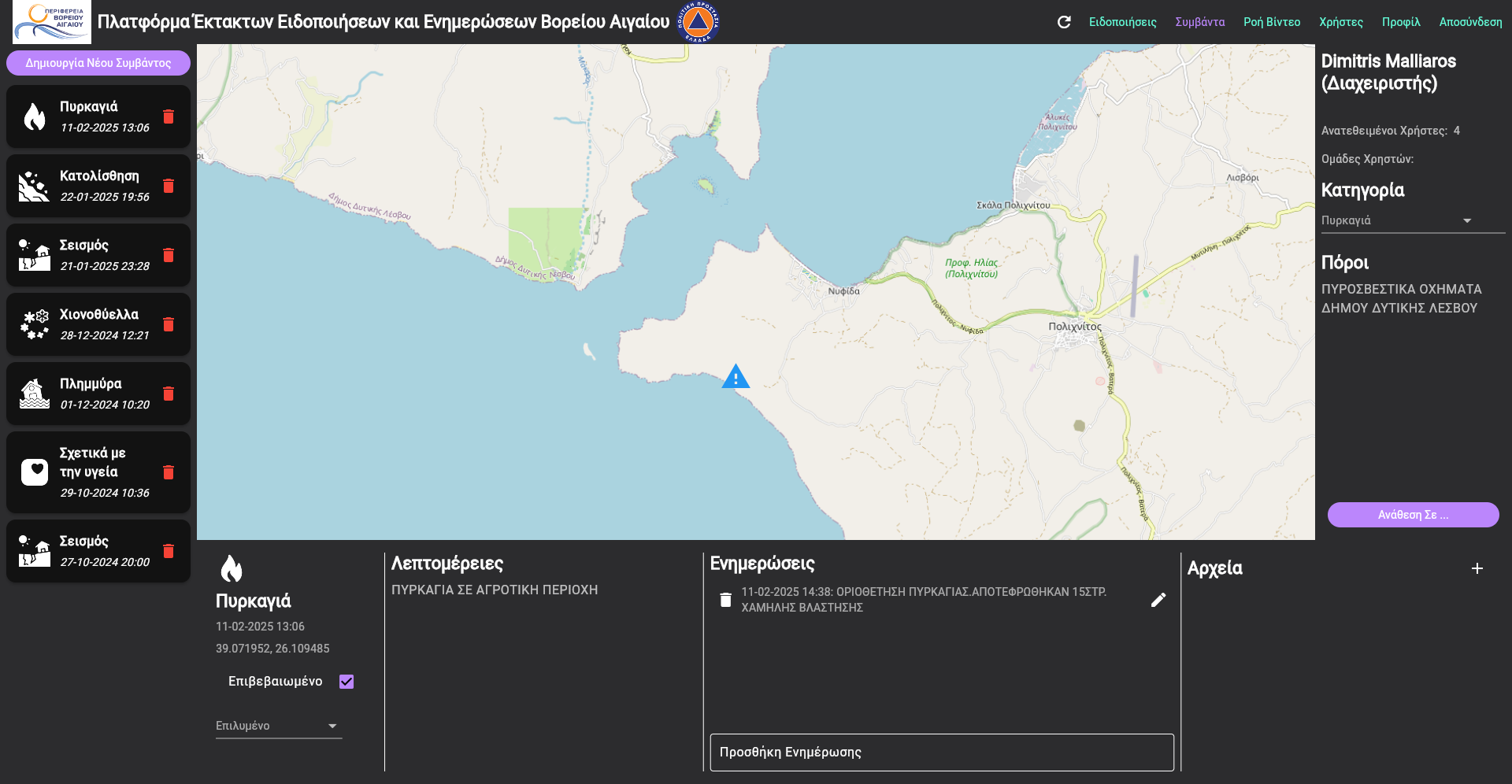Add a file with the plus icon
Screen dimensions: 1512x784
[1477, 568]
